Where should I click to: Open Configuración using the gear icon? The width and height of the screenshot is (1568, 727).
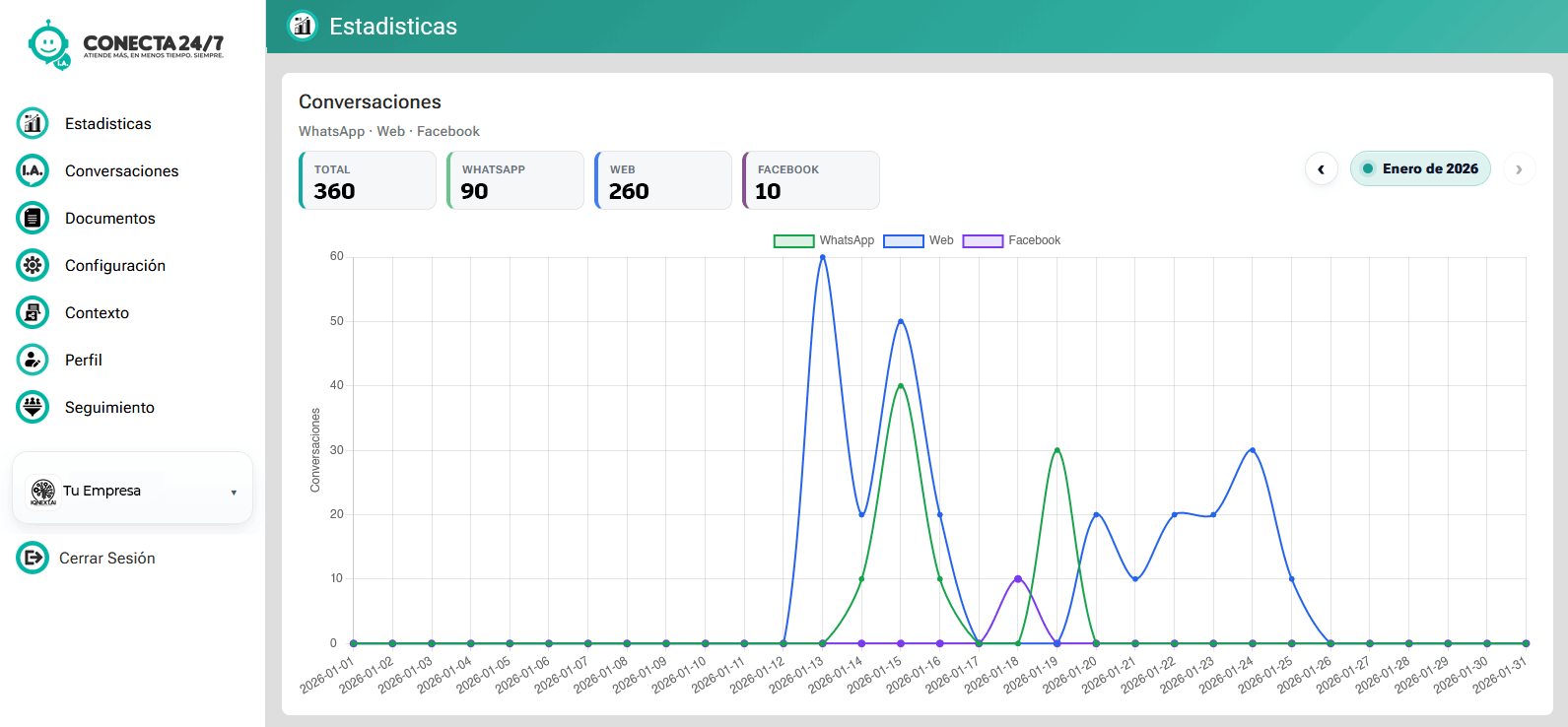pos(33,265)
